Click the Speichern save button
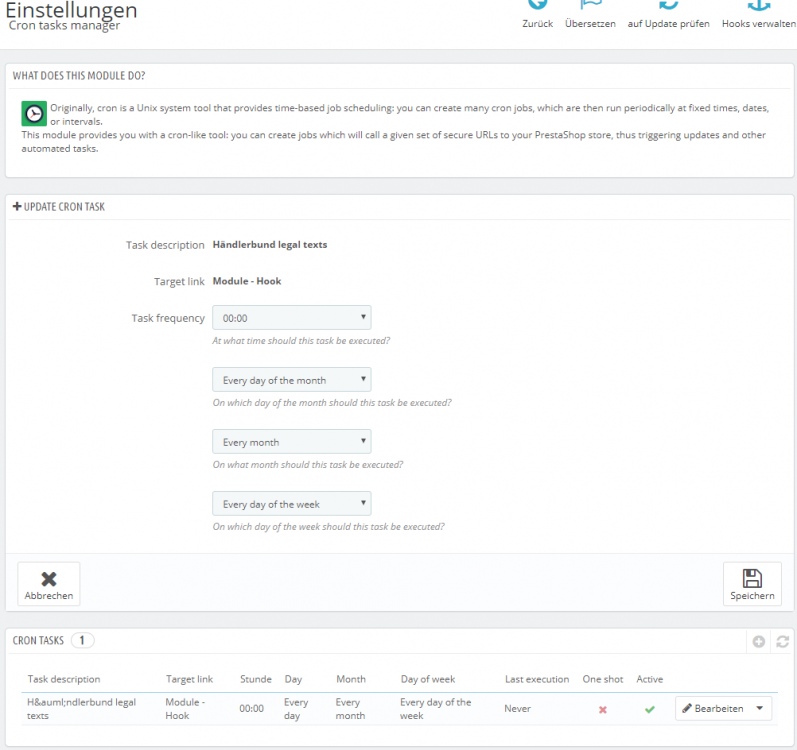The width and height of the screenshot is (797, 750). [752, 584]
